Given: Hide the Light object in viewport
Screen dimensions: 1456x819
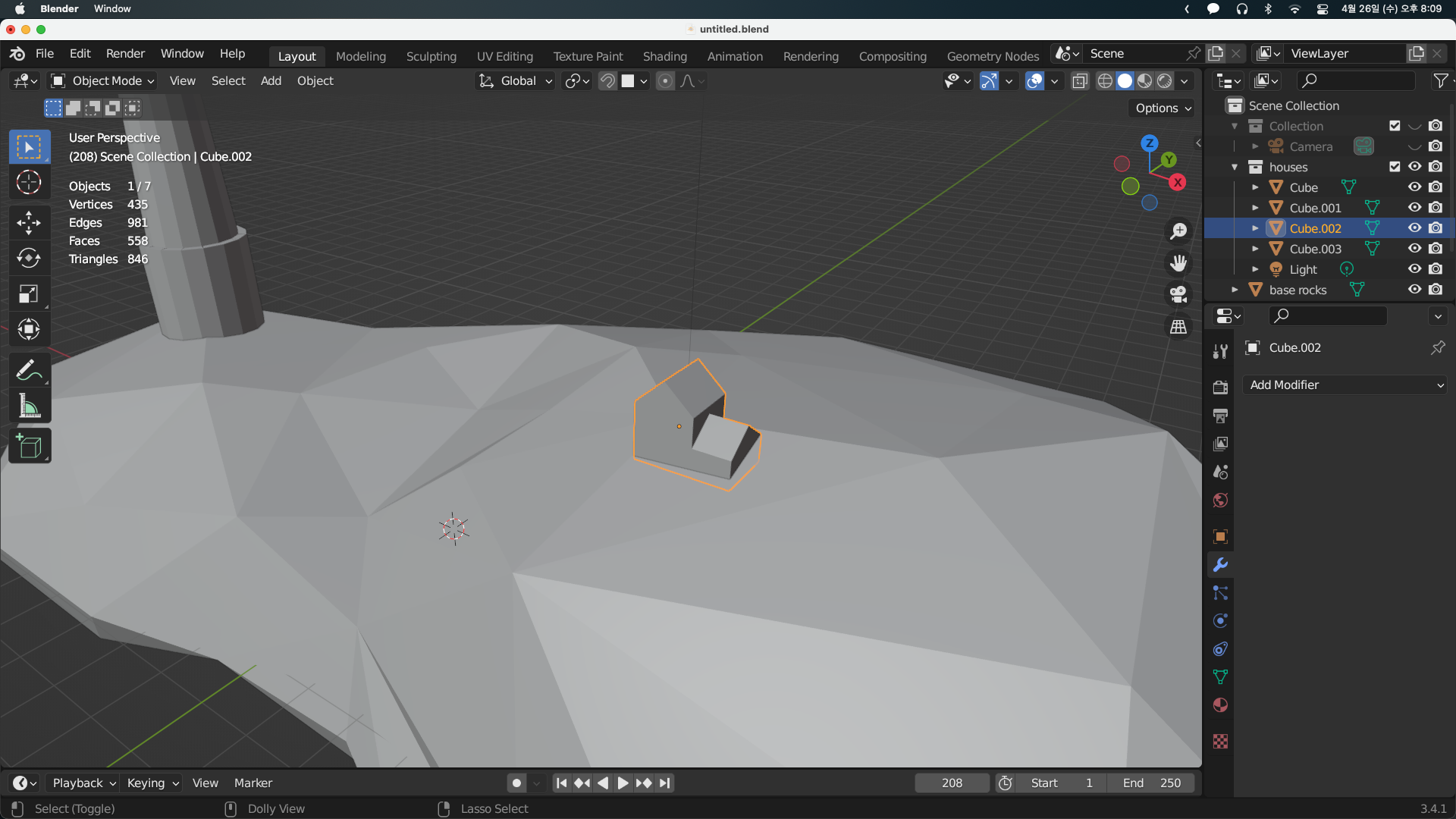Looking at the screenshot, I should tap(1414, 269).
